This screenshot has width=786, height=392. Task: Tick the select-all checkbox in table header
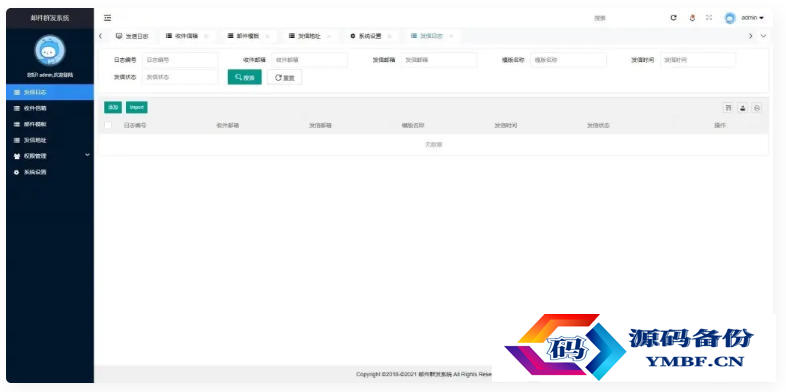(108, 125)
